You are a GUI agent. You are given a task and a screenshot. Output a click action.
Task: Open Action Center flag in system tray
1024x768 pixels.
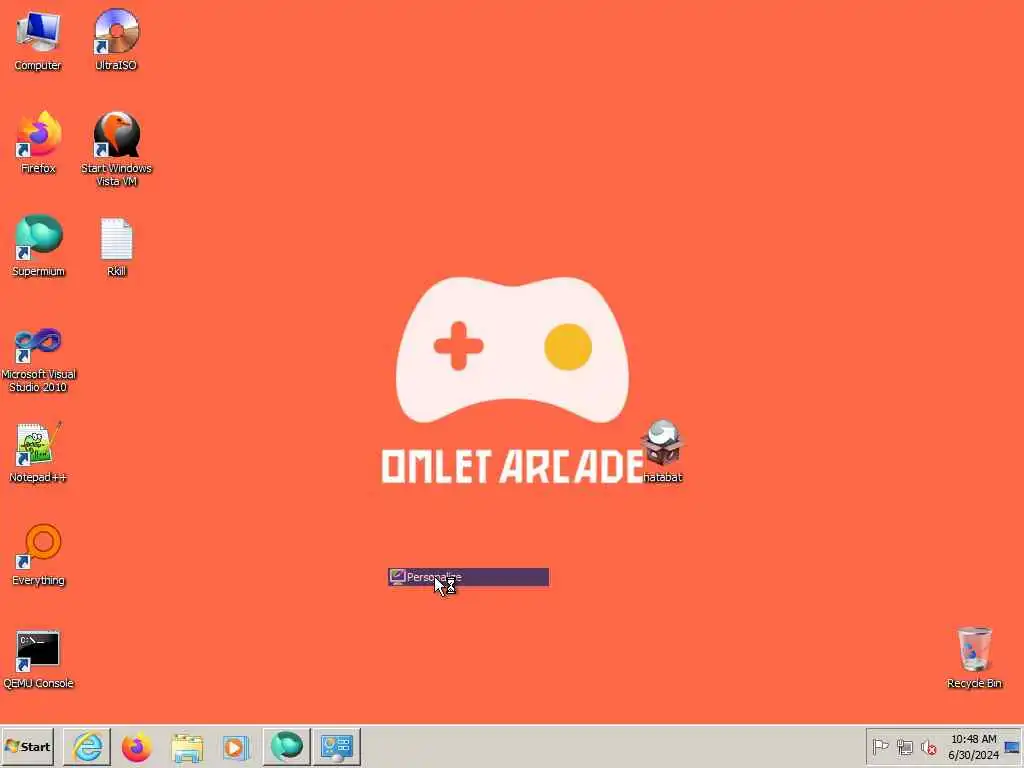(x=880, y=746)
